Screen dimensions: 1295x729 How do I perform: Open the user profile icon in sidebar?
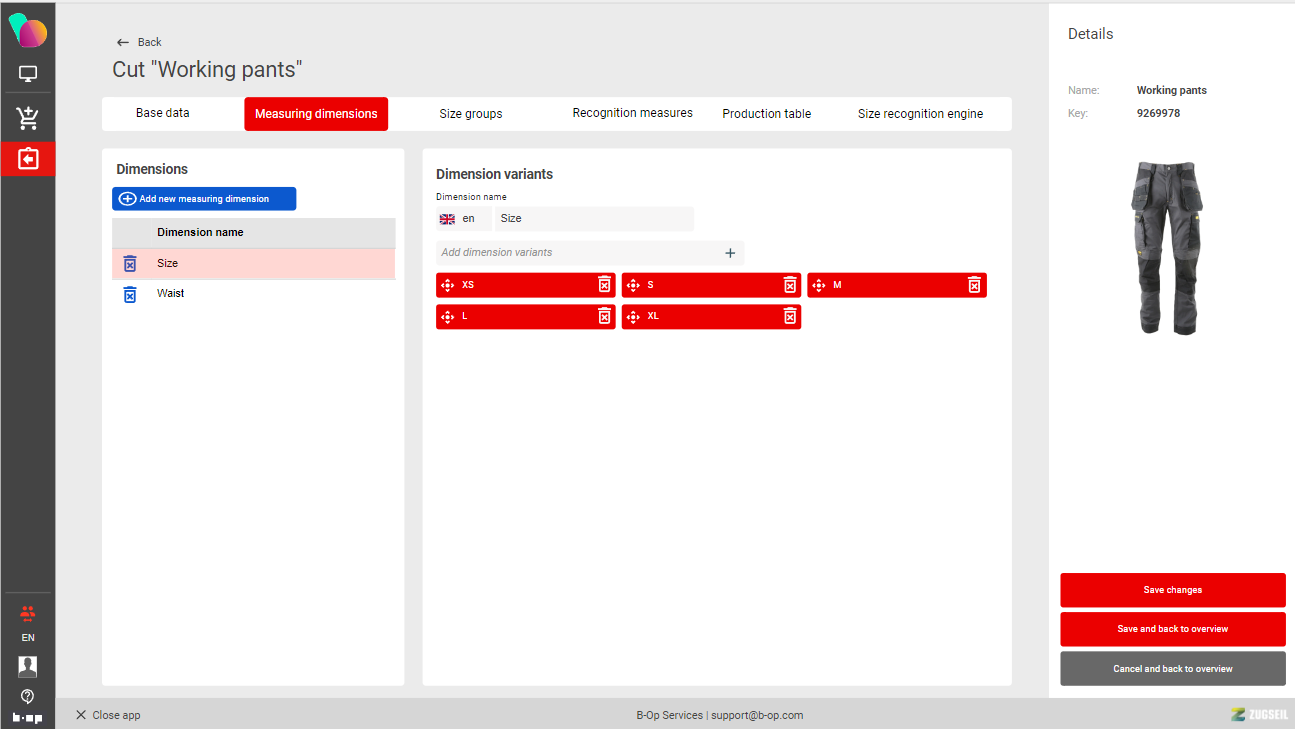pos(28,667)
